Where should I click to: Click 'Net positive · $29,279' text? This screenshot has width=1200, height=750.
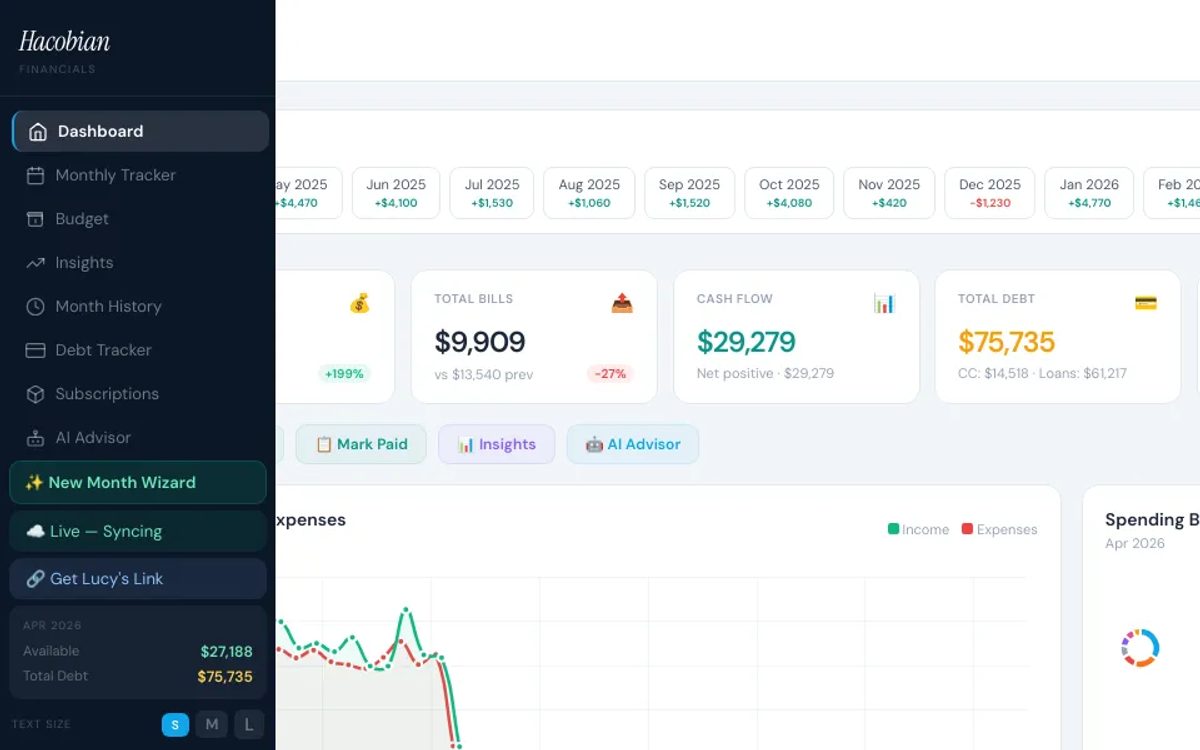pyautogui.click(x=765, y=374)
